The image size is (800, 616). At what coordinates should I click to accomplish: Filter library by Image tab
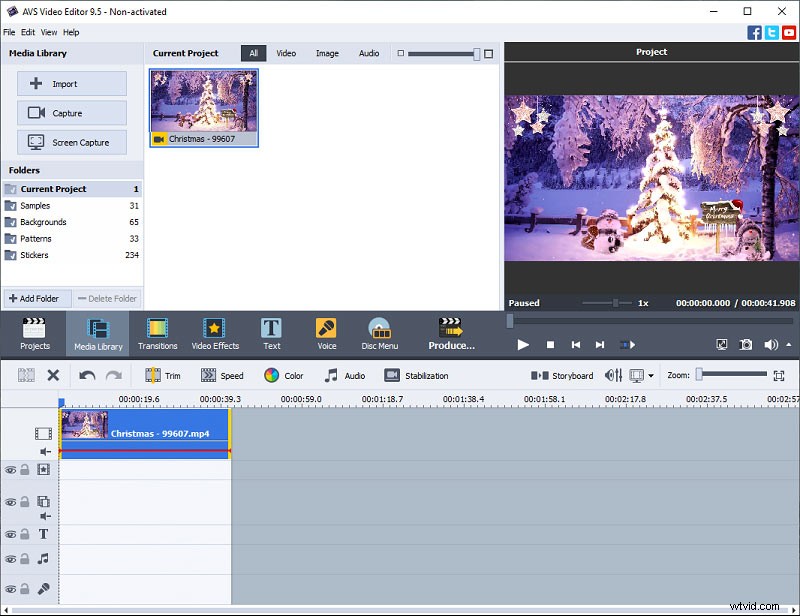[327, 53]
